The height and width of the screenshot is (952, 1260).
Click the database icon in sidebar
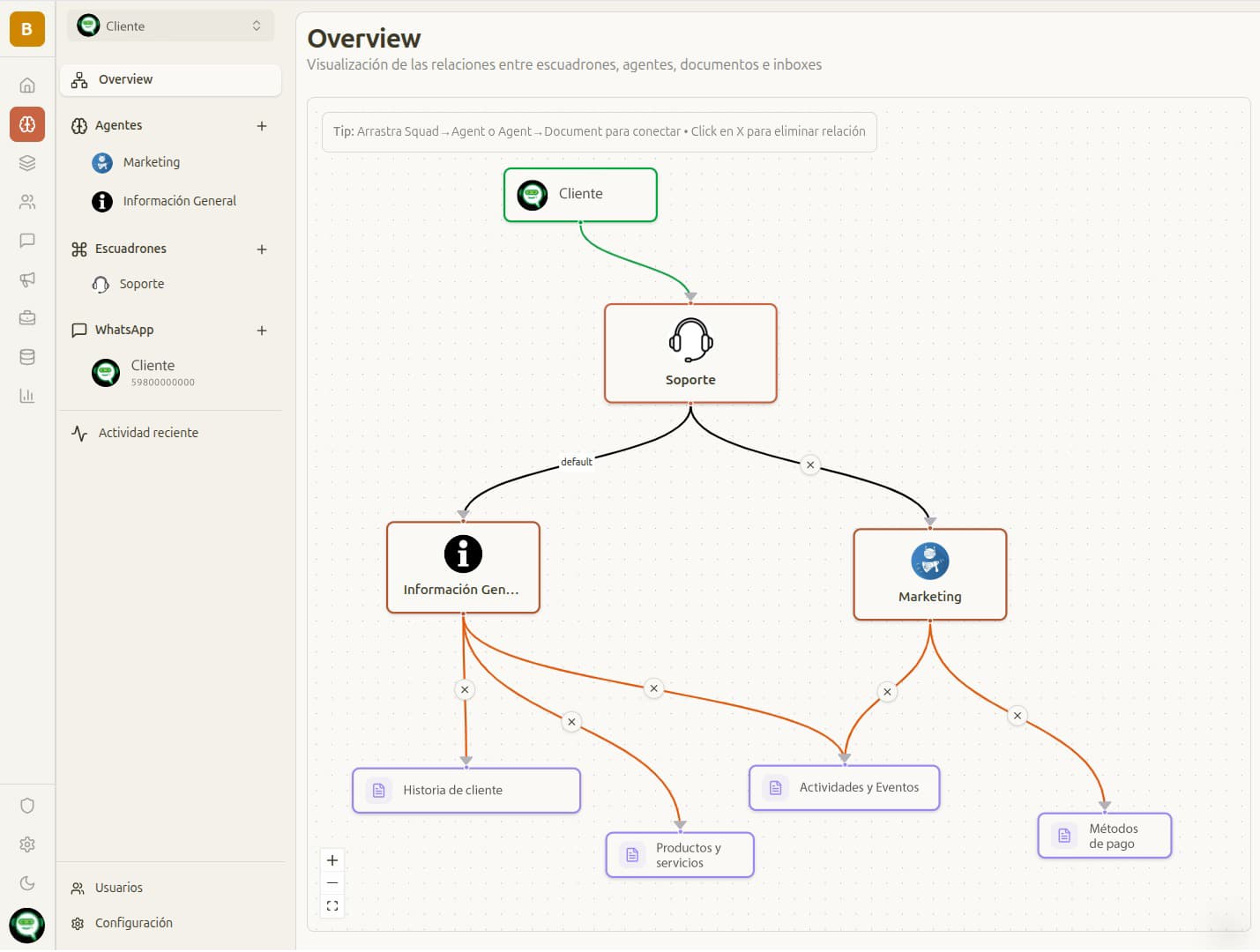coord(27,357)
